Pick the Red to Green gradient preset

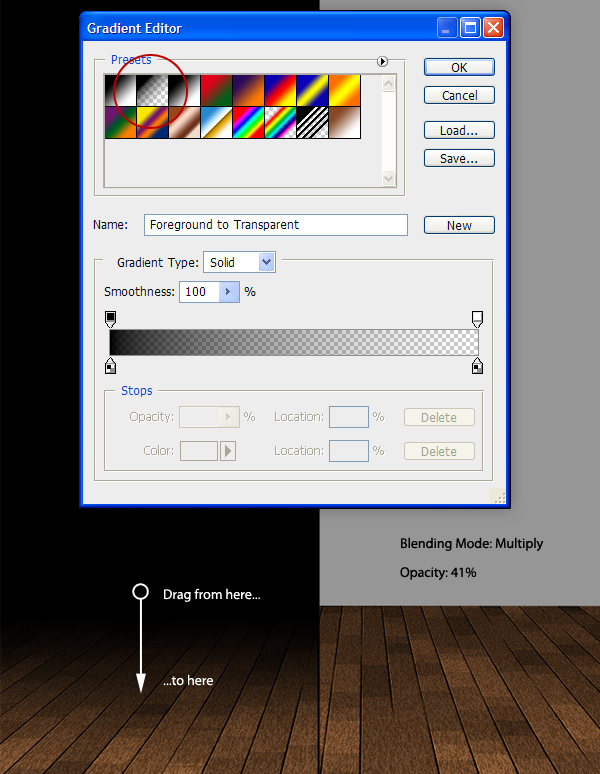[216, 90]
